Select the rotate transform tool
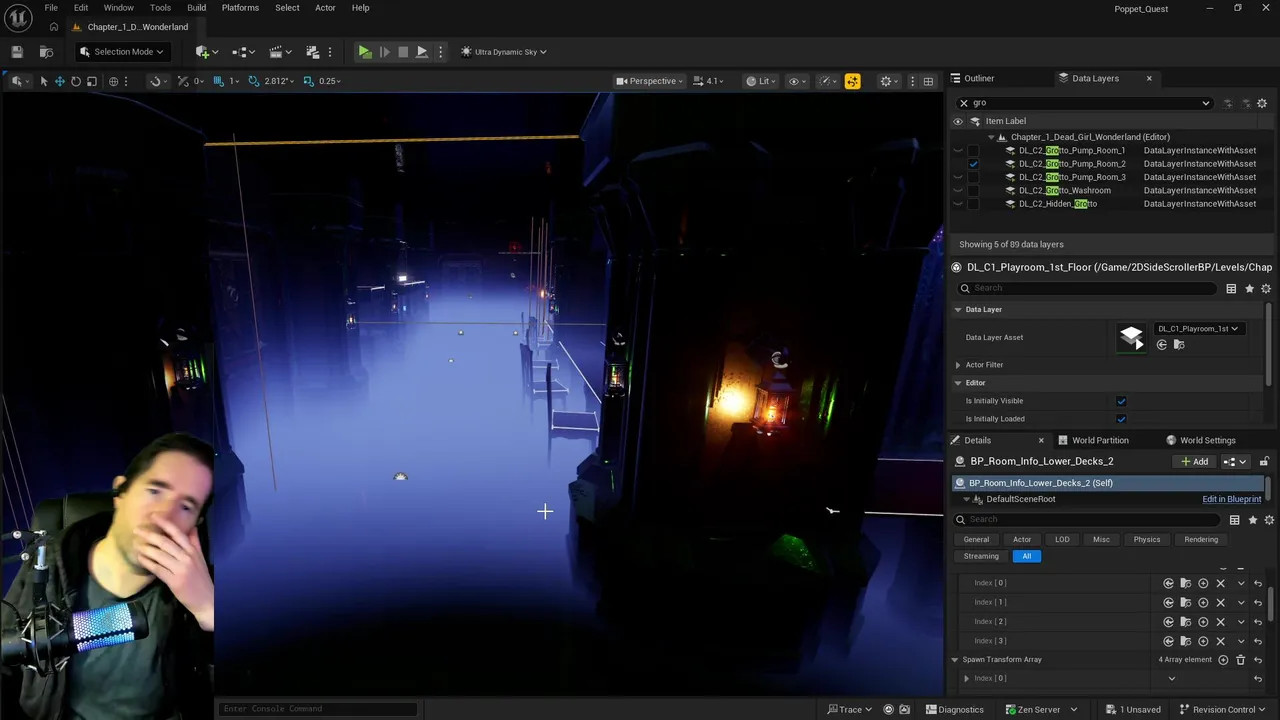The height and width of the screenshot is (720, 1280). point(76,81)
